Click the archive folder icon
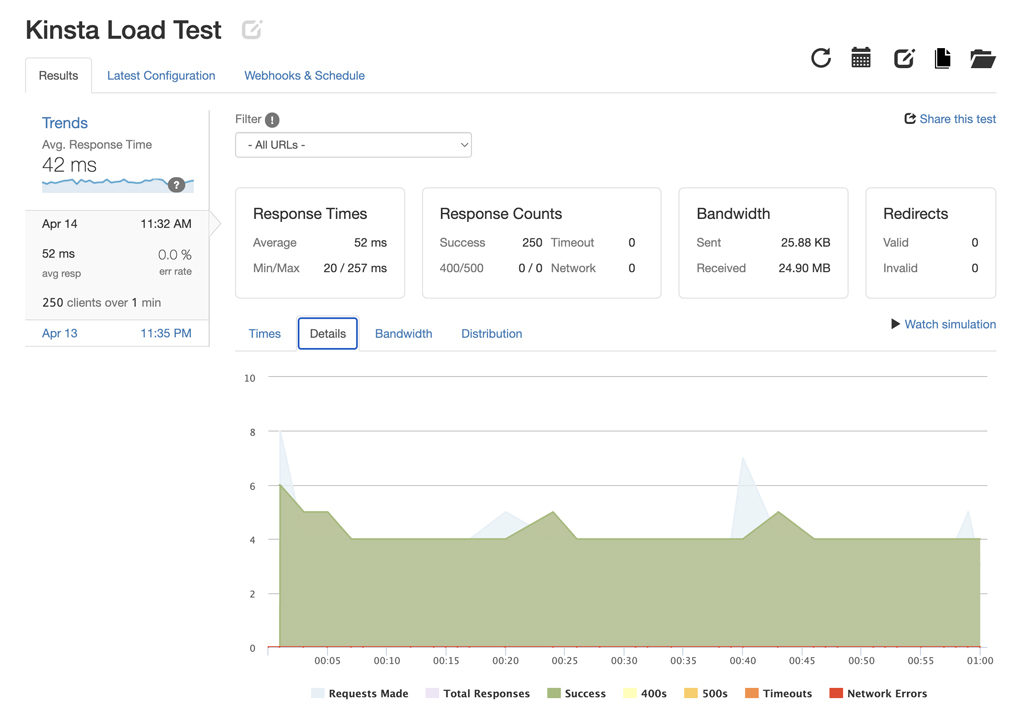This screenshot has height=716, width=1024. (x=982, y=58)
